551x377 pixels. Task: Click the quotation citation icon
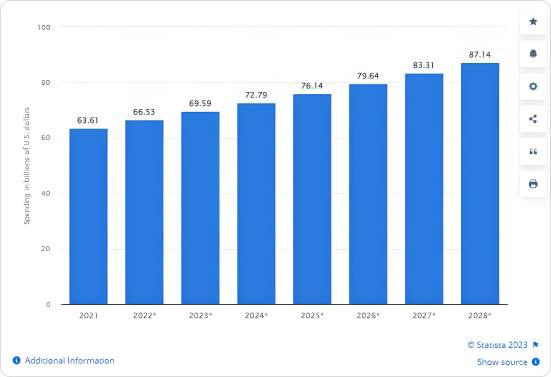point(533,151)
